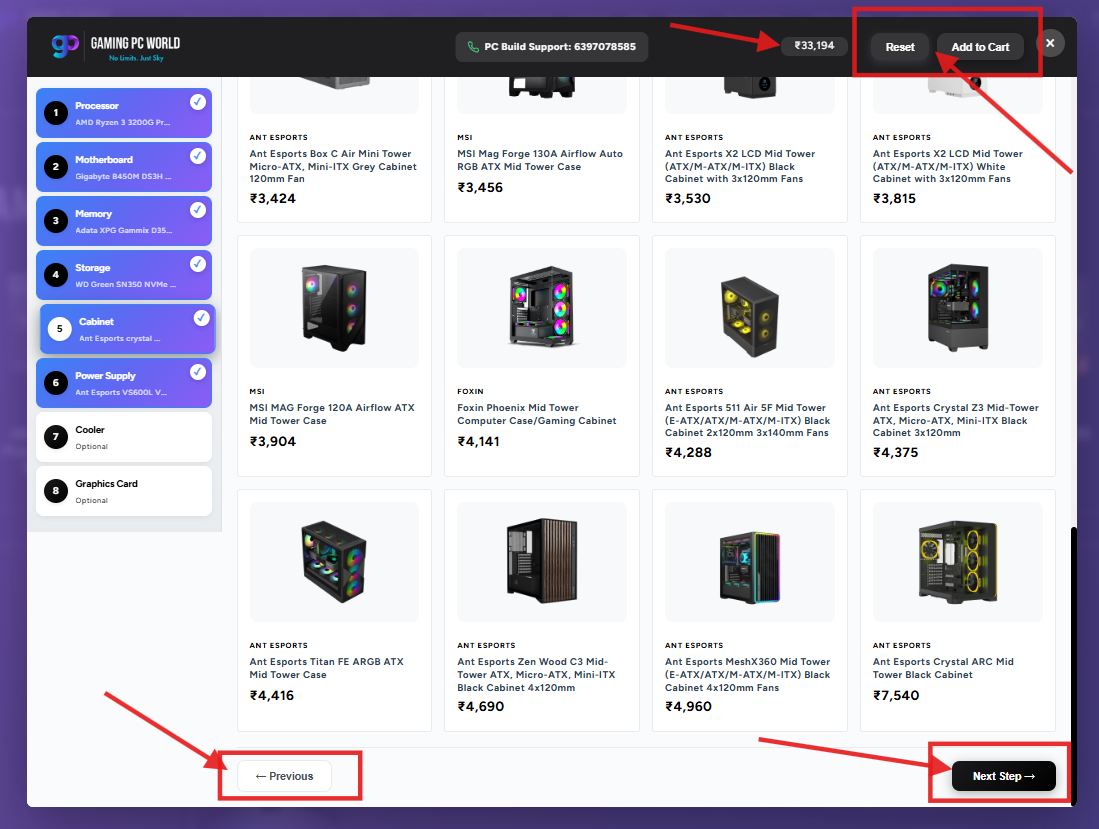Screen dimensions: 1099x829
Task: Click step number 3 circle for Memory
Action: [x=56, y=221]
